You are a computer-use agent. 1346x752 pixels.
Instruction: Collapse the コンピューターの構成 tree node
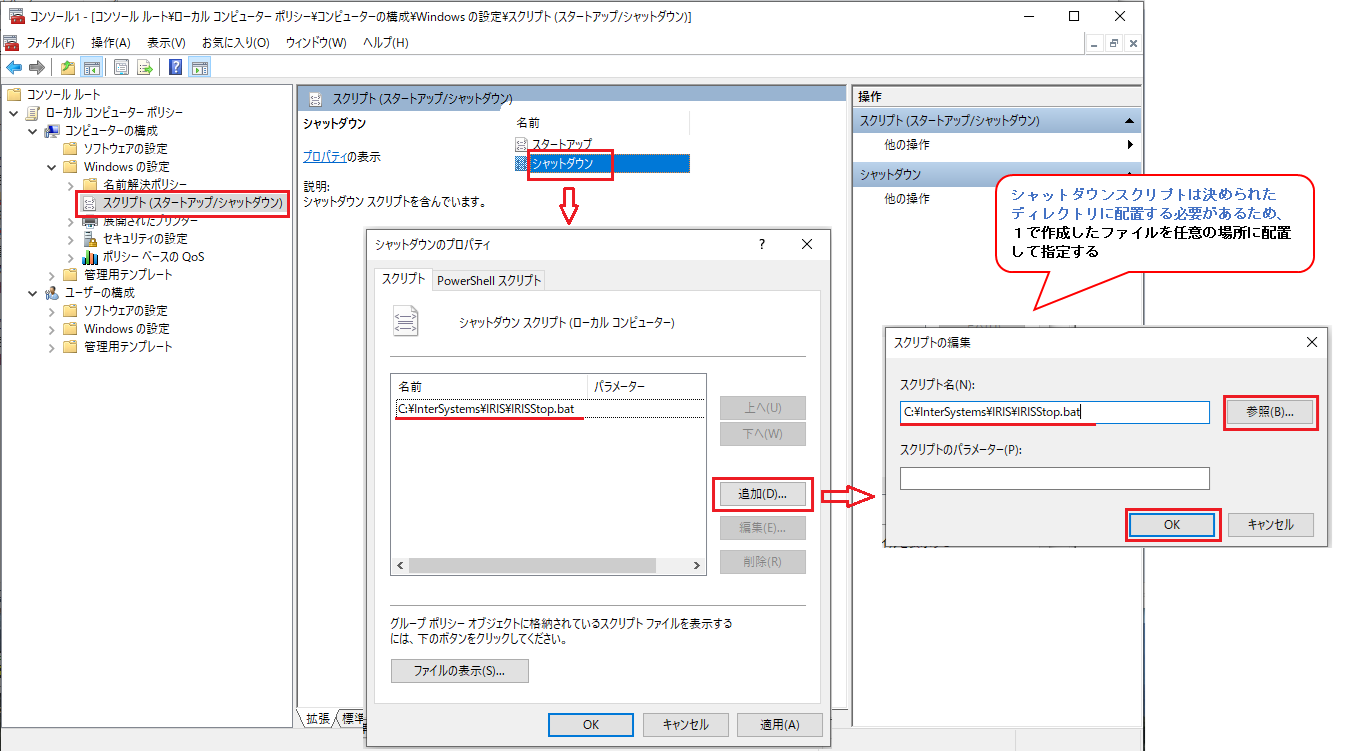(x=33, y=131)
